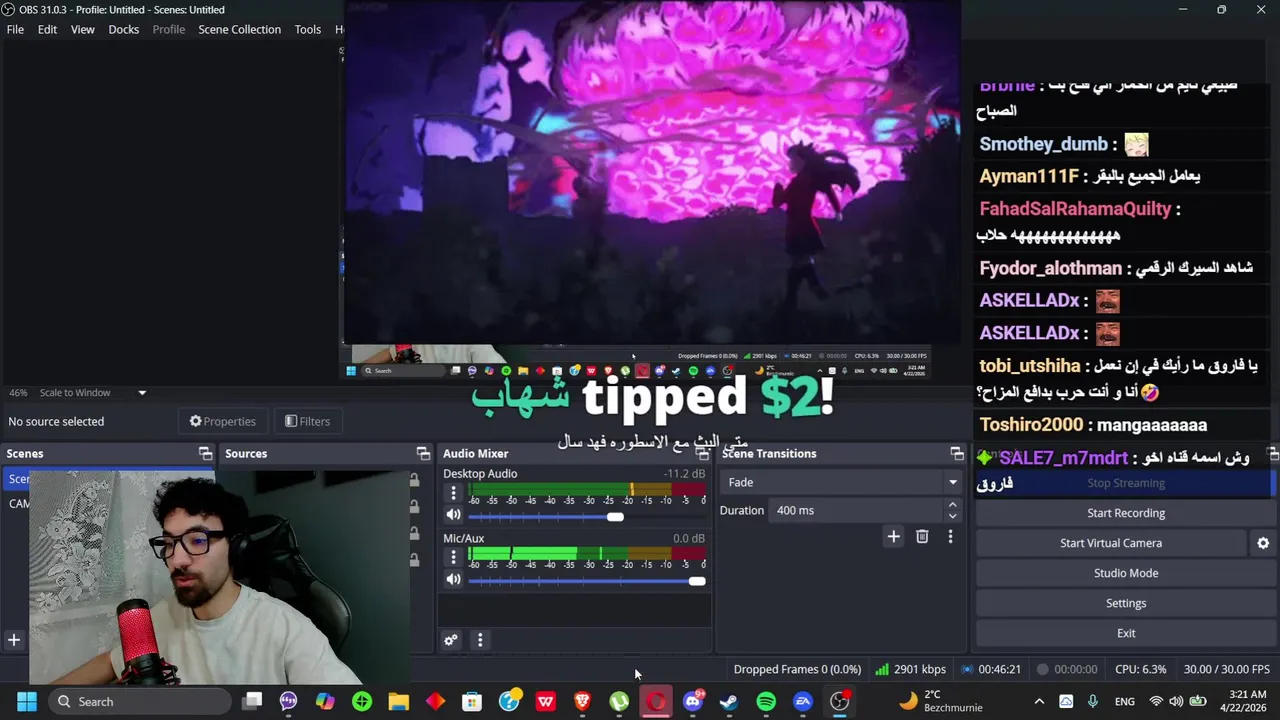Toggle Studio Mode
1280x720 pixels.
1125,573
